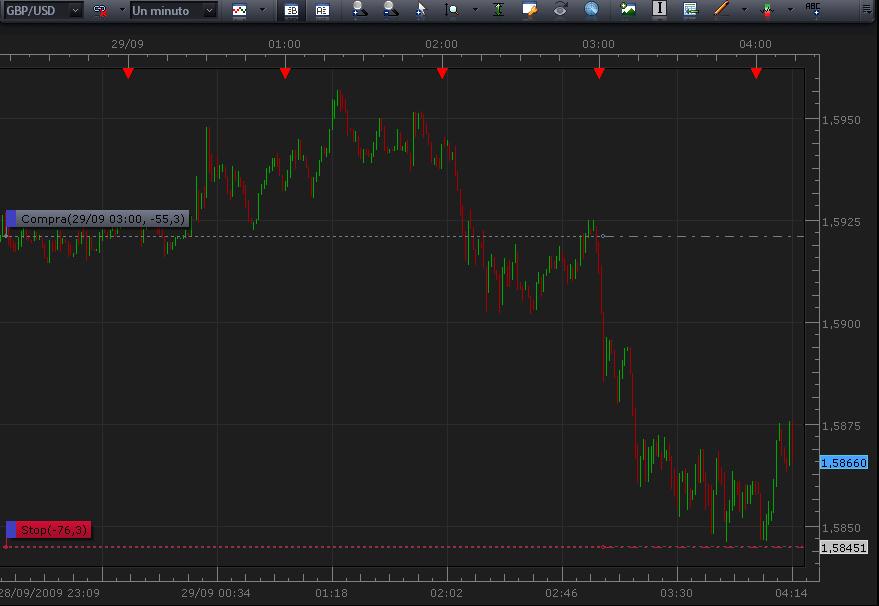The height and width of the screenshot is (606, 879).
Task: Click the template list icon
Action: (690, 10)
